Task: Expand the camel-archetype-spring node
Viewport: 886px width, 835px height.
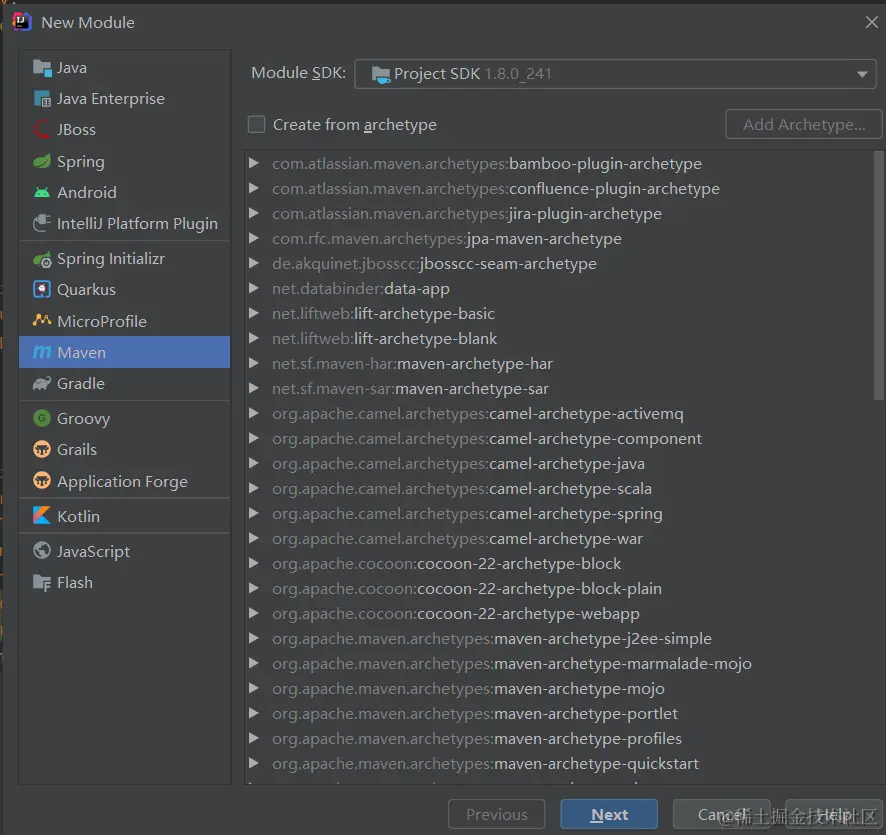Action: coord(254,514)
